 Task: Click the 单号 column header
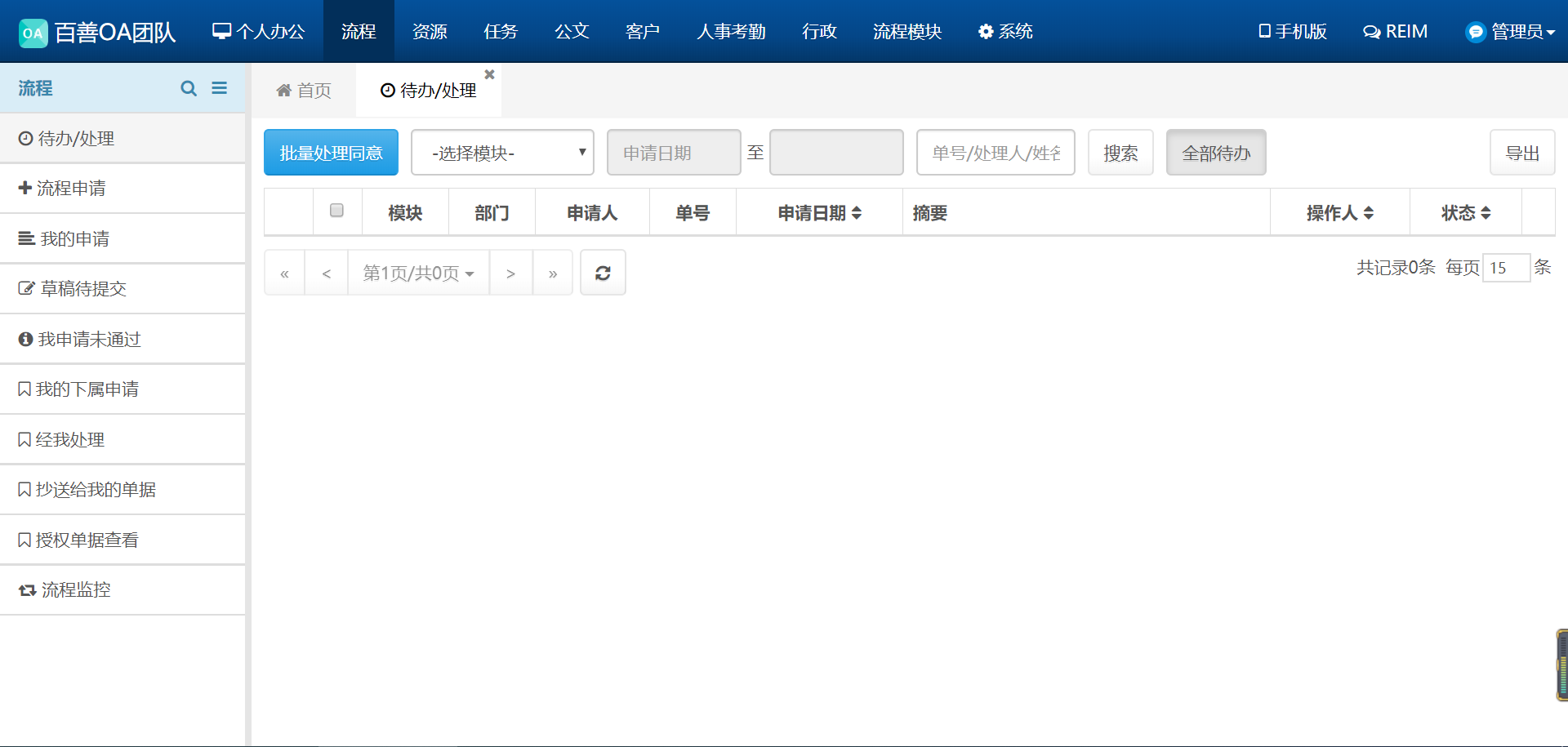[693, 213]
